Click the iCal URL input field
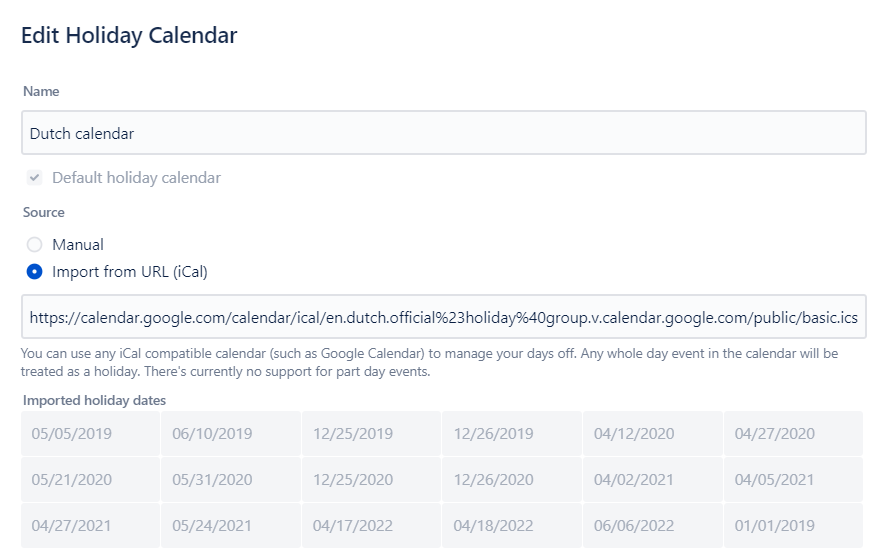The image size is (884, 548). 443,317
